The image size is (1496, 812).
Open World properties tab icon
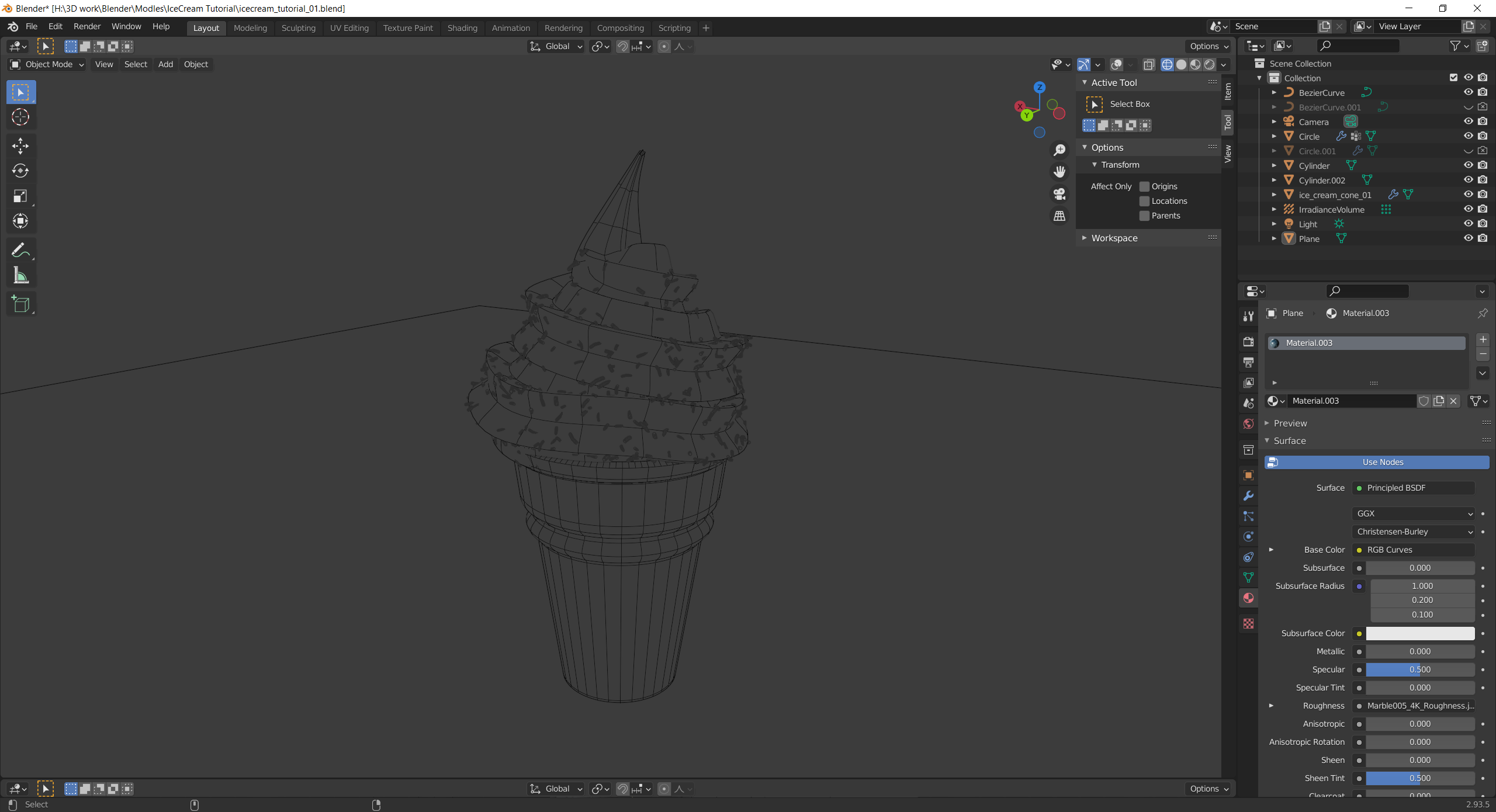coord(1249,424)
